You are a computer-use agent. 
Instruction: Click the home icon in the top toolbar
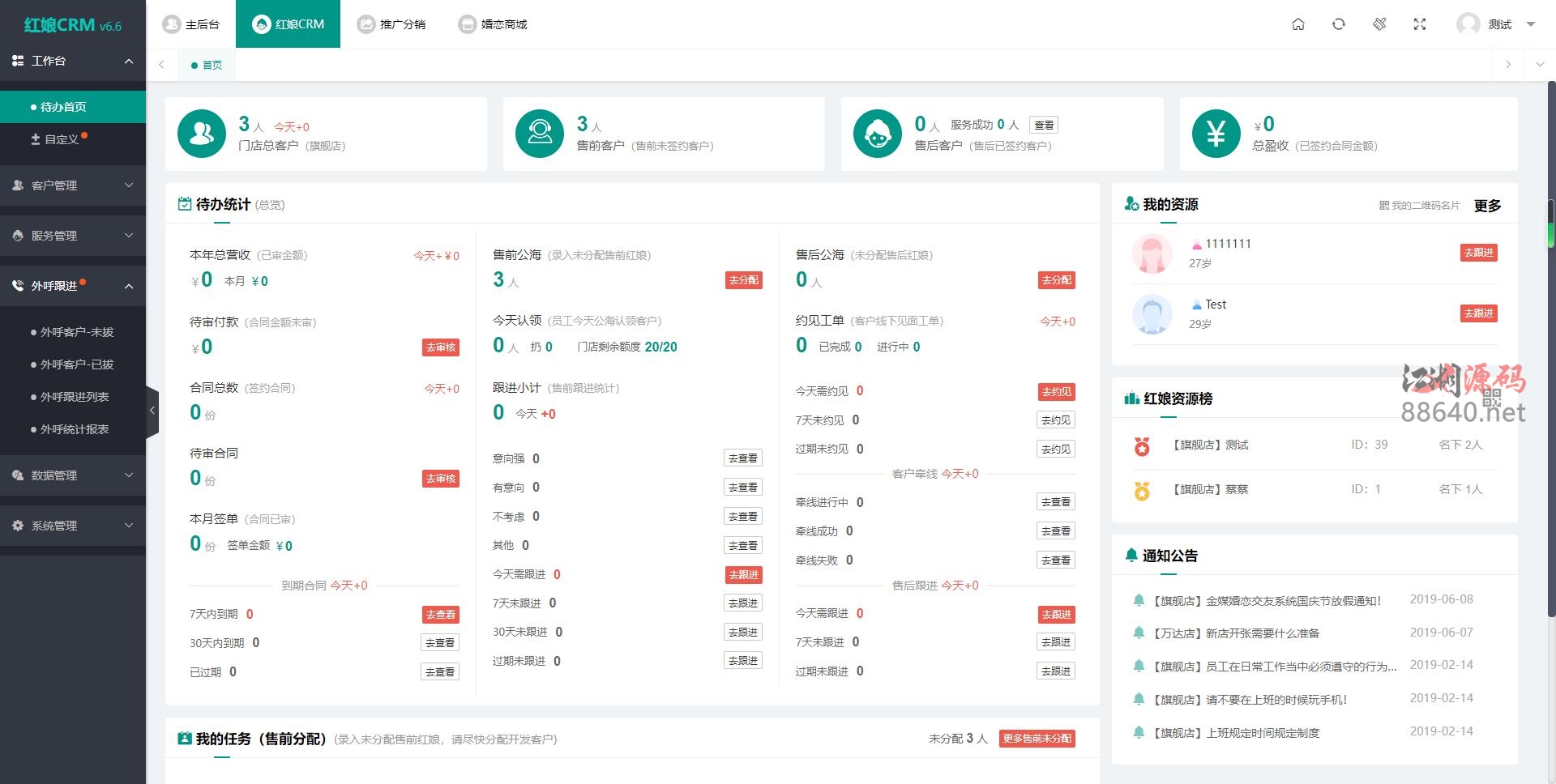[1297, 24]
